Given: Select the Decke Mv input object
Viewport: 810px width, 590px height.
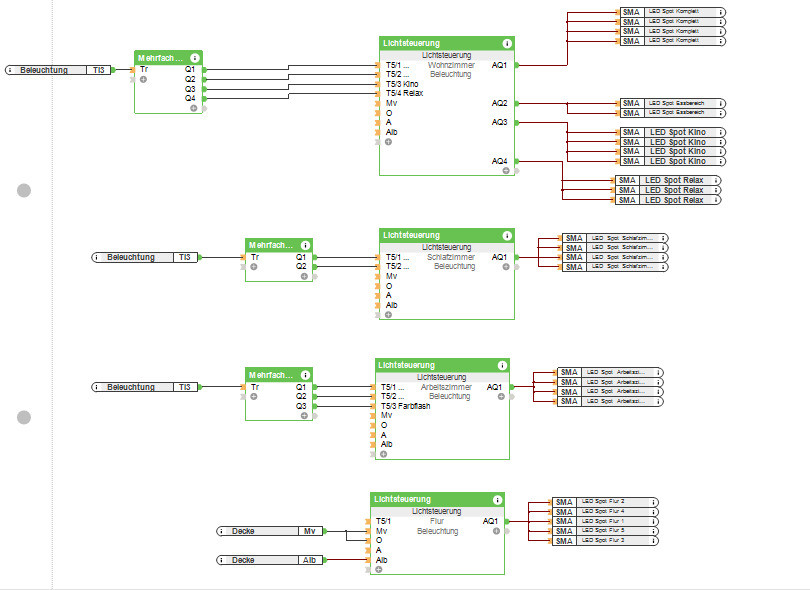Looking at the screenshot, I should click(270, 531).
